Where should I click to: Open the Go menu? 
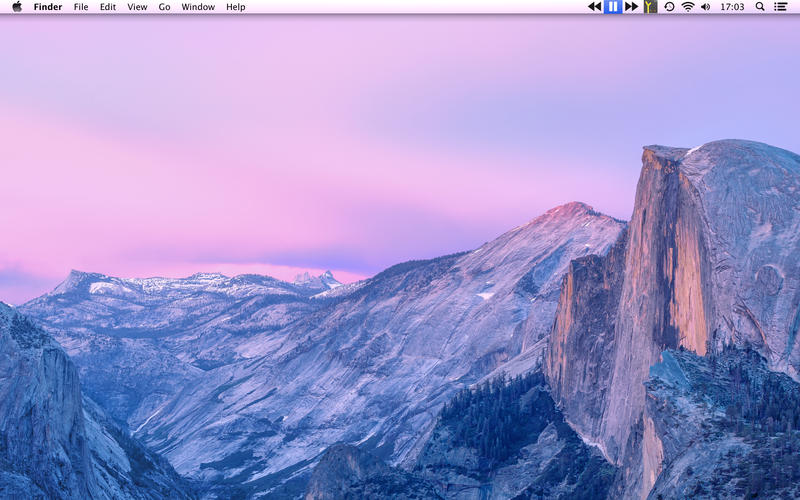(164, 7)
